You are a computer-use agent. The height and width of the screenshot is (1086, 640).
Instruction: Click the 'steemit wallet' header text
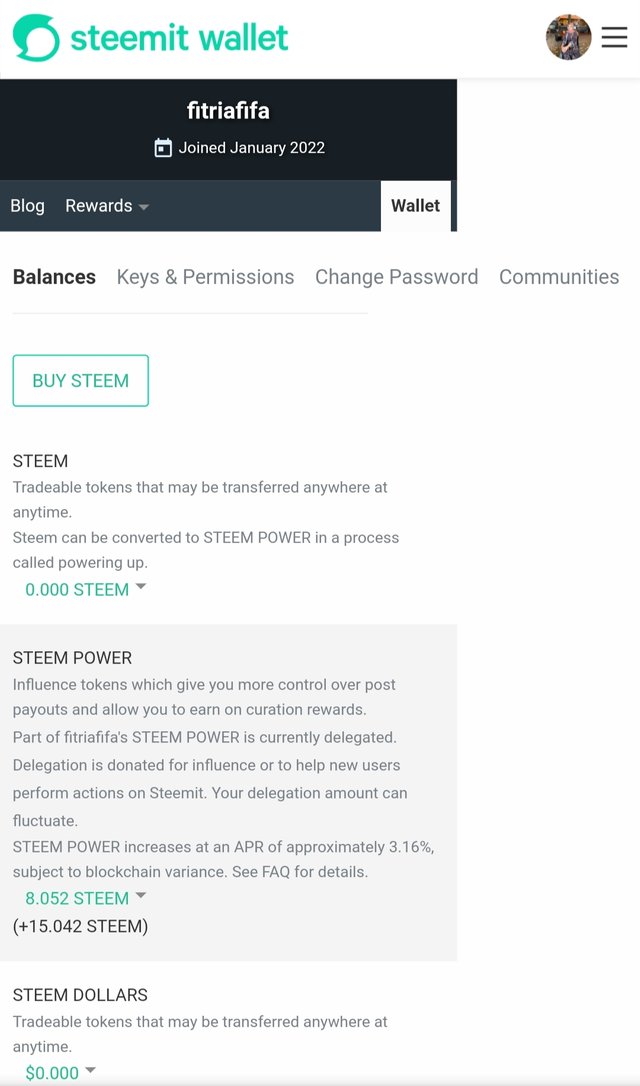[x=179, y=38]
